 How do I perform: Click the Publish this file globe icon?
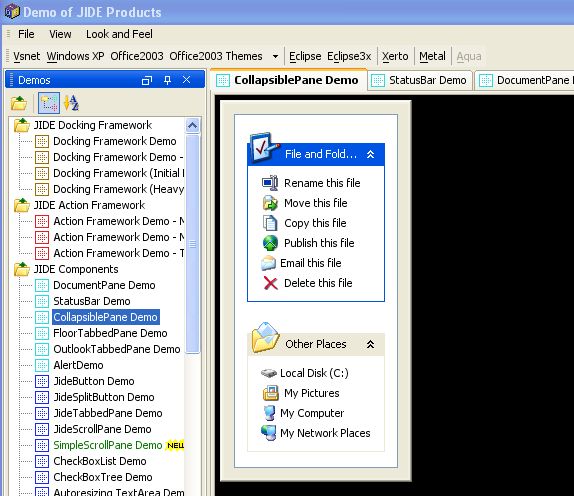click(270, 243)
